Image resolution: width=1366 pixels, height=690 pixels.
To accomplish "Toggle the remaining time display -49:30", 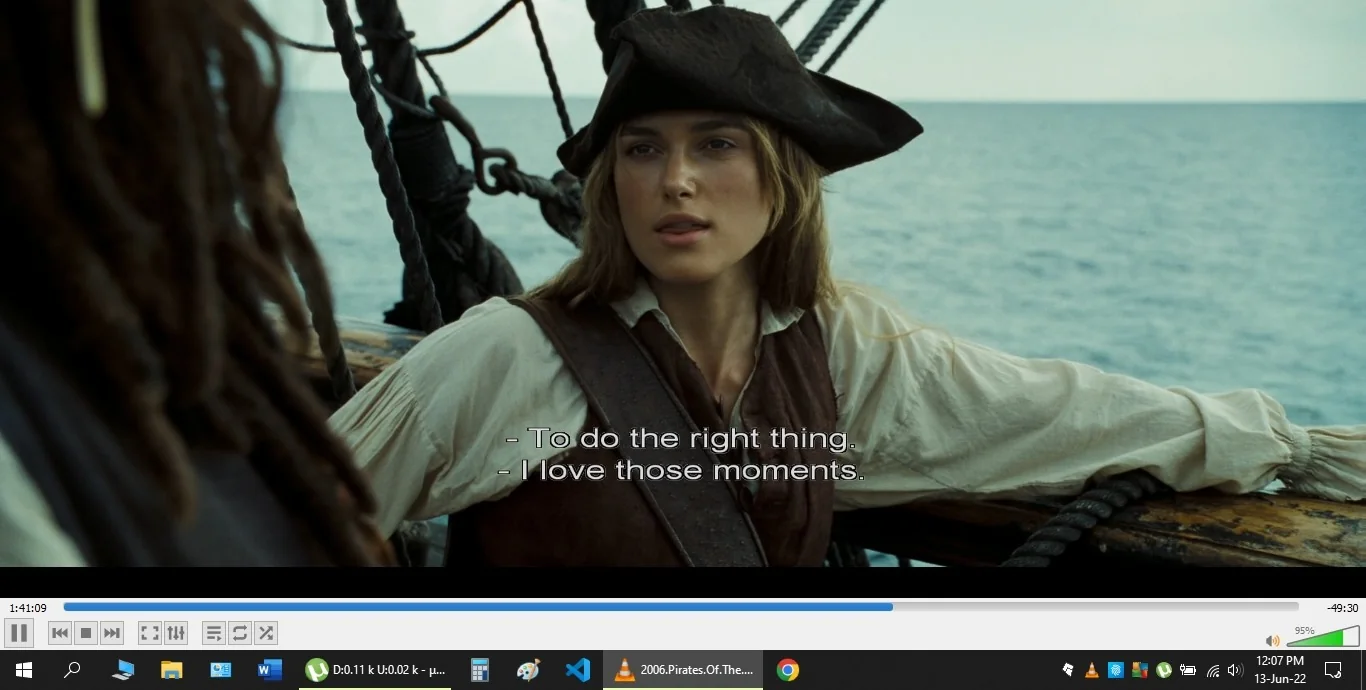I will 1342,608.
